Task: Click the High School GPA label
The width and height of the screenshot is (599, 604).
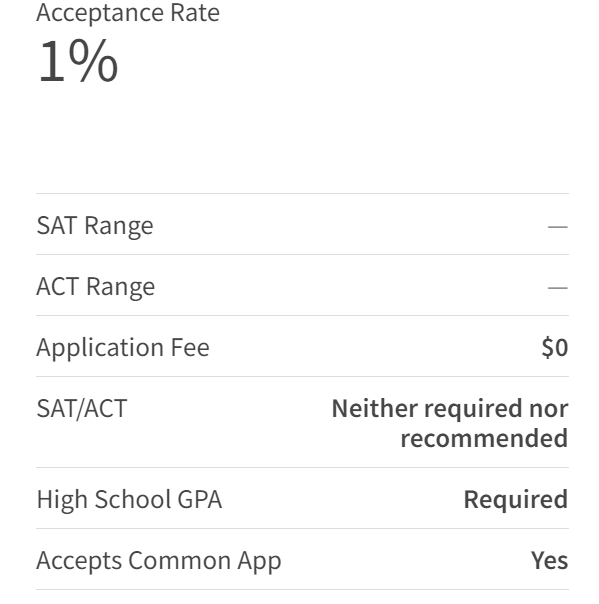Action: 129,500
